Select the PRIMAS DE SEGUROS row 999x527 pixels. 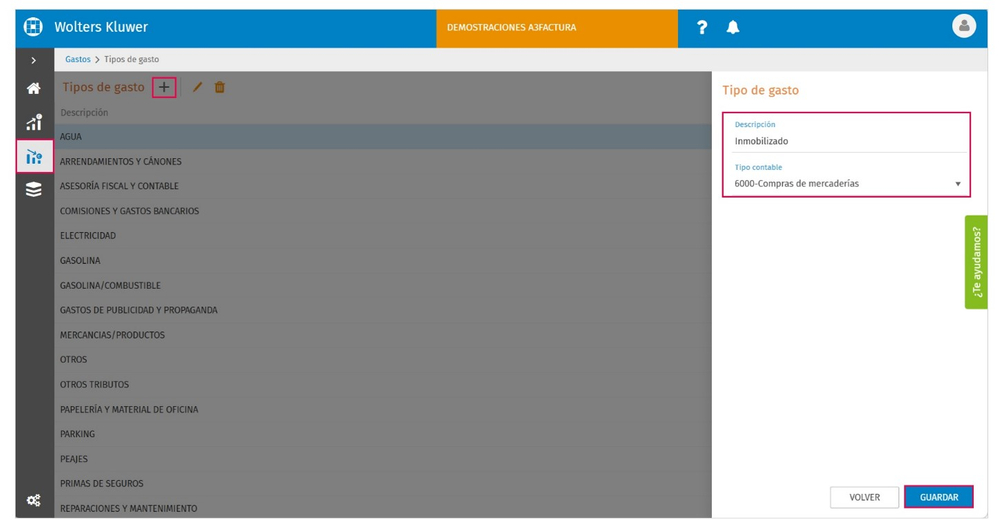pos(382,484)
